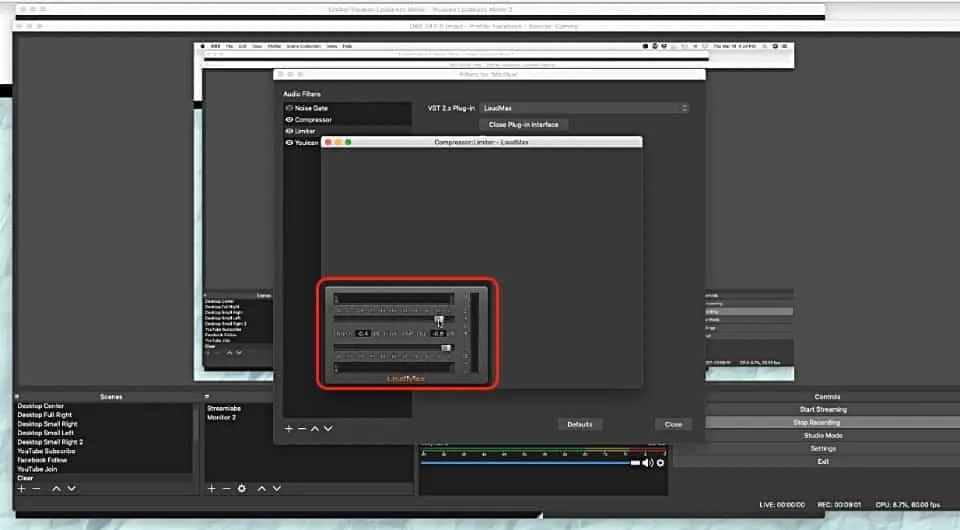Open Settings from Controls panel

point(823,449)
